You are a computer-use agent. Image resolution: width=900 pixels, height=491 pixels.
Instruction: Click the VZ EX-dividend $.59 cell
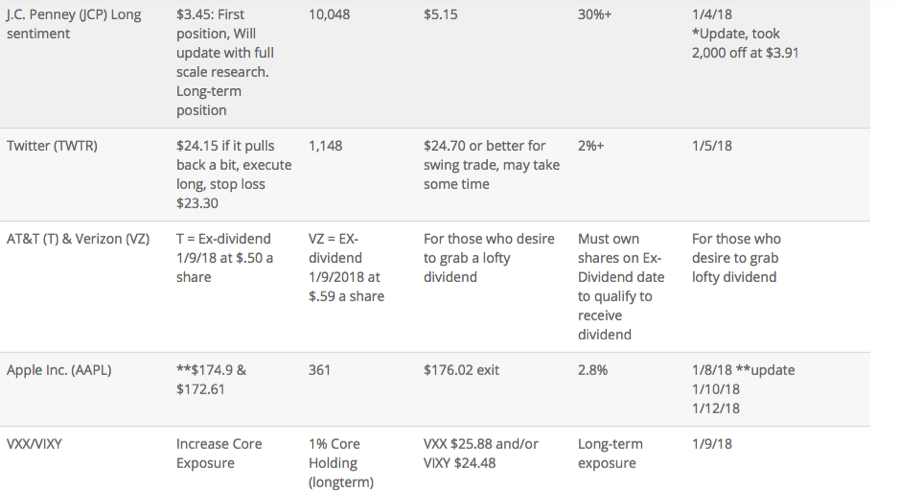tap(346, 267)
